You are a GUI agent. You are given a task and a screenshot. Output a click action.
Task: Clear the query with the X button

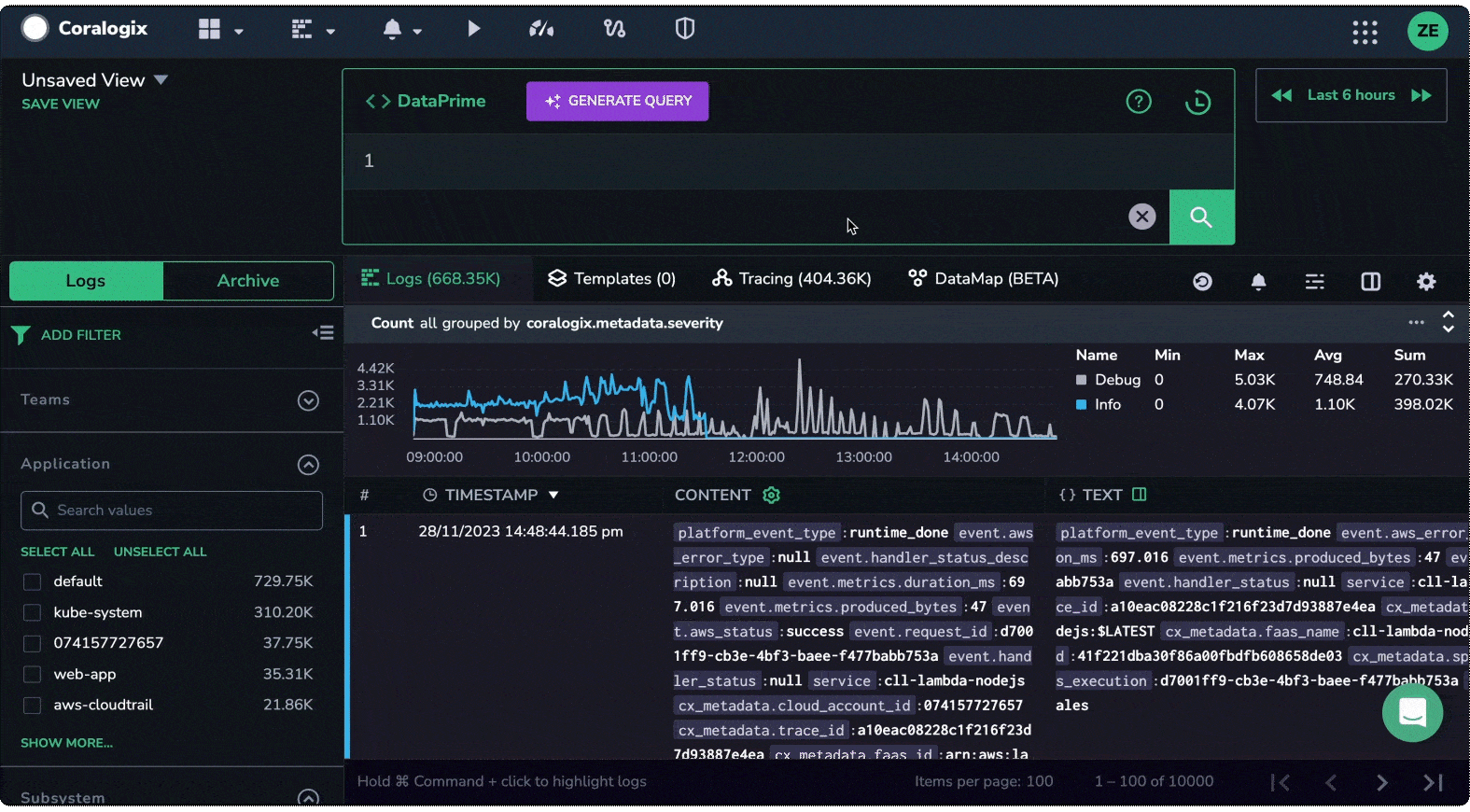(1141, 217)
